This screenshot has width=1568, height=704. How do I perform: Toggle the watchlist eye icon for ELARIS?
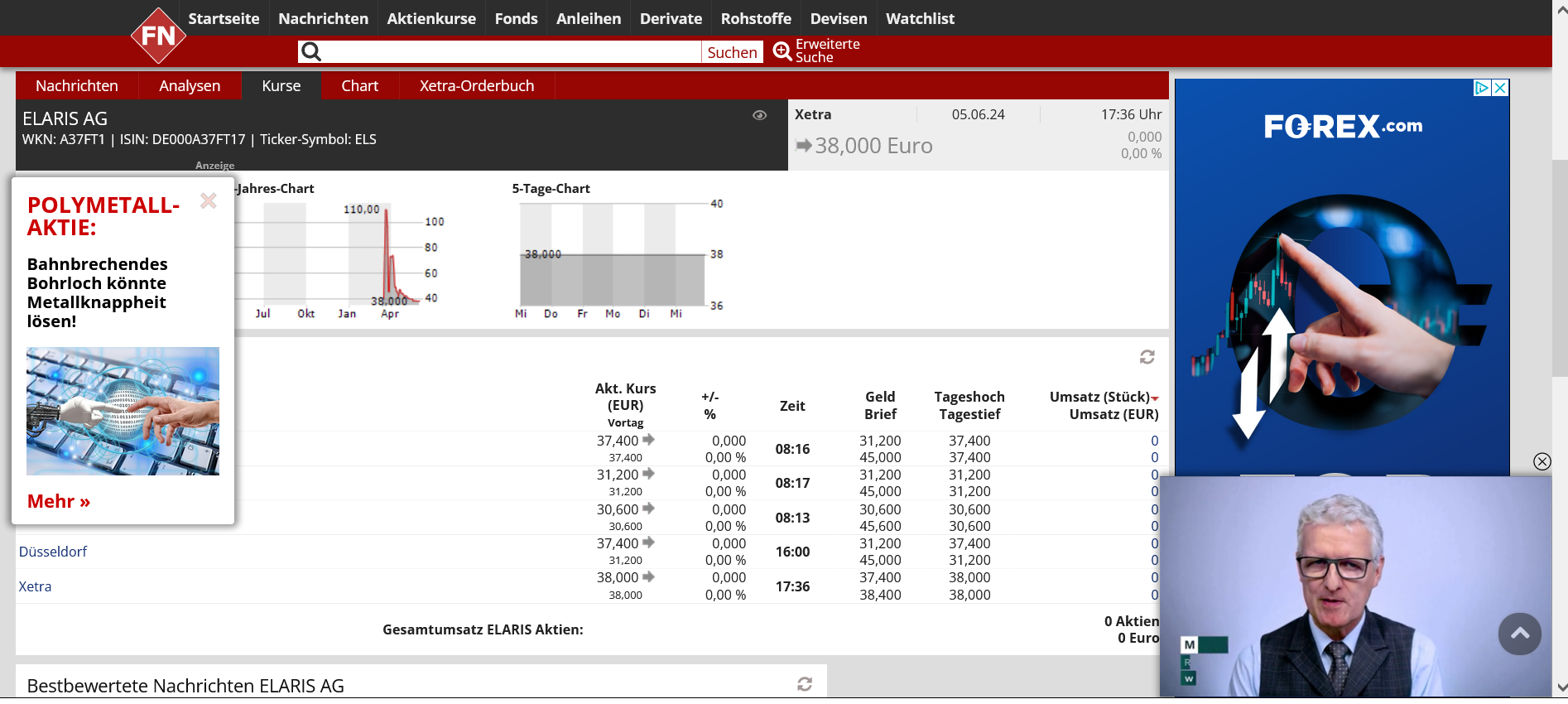[x=759, y=115]
